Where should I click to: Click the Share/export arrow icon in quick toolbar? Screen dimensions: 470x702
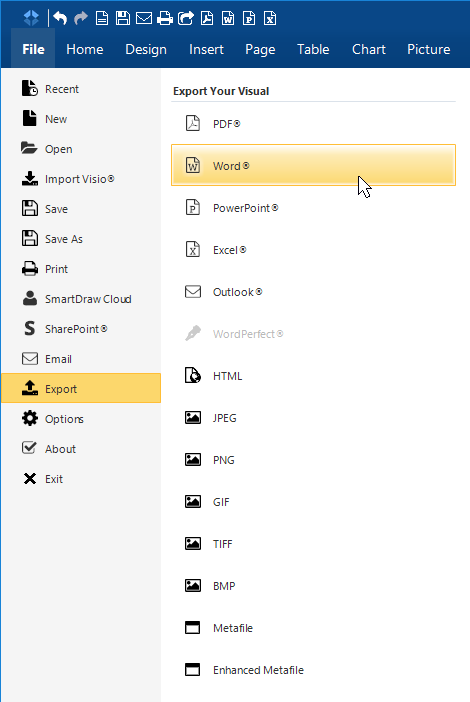pos(186,18)
